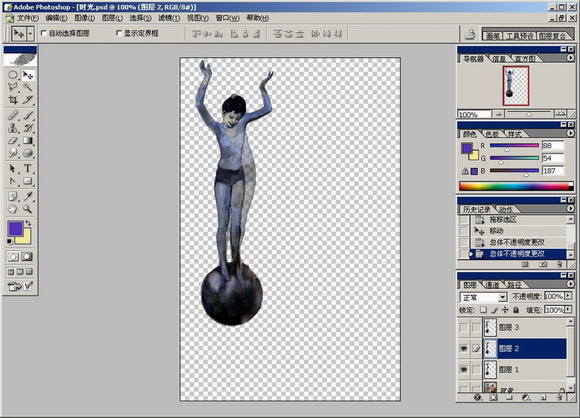Click the B value input field
Viewport: 580px width, 418px height.
(553, 171)
